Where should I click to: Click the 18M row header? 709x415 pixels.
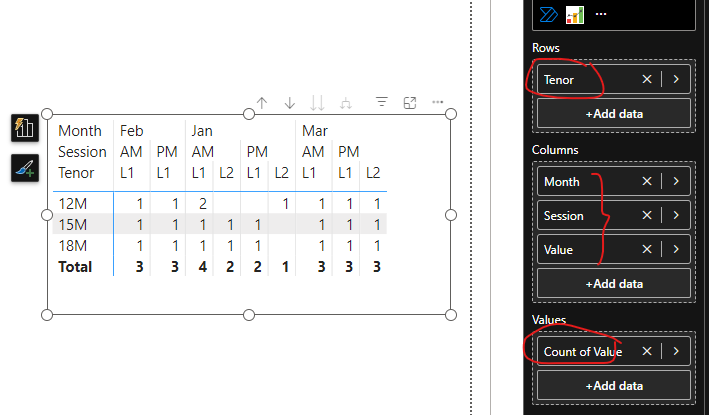(72, 245)
